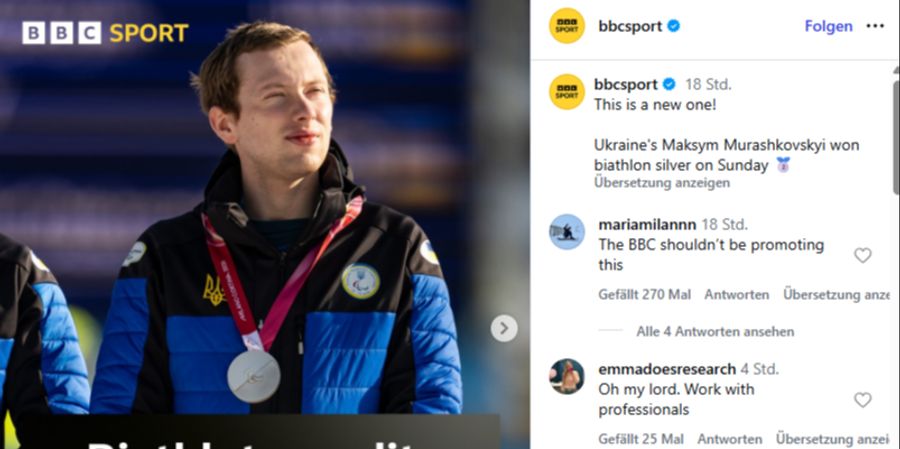Like mariamilannn's comment with the heart
The image size is (900, 449).
coord(862,255)
